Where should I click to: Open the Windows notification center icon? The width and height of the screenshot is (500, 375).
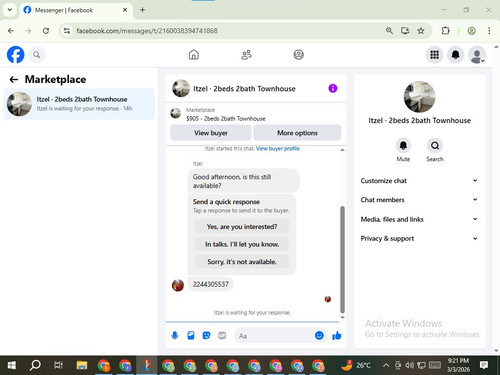(x=484, y=365)
